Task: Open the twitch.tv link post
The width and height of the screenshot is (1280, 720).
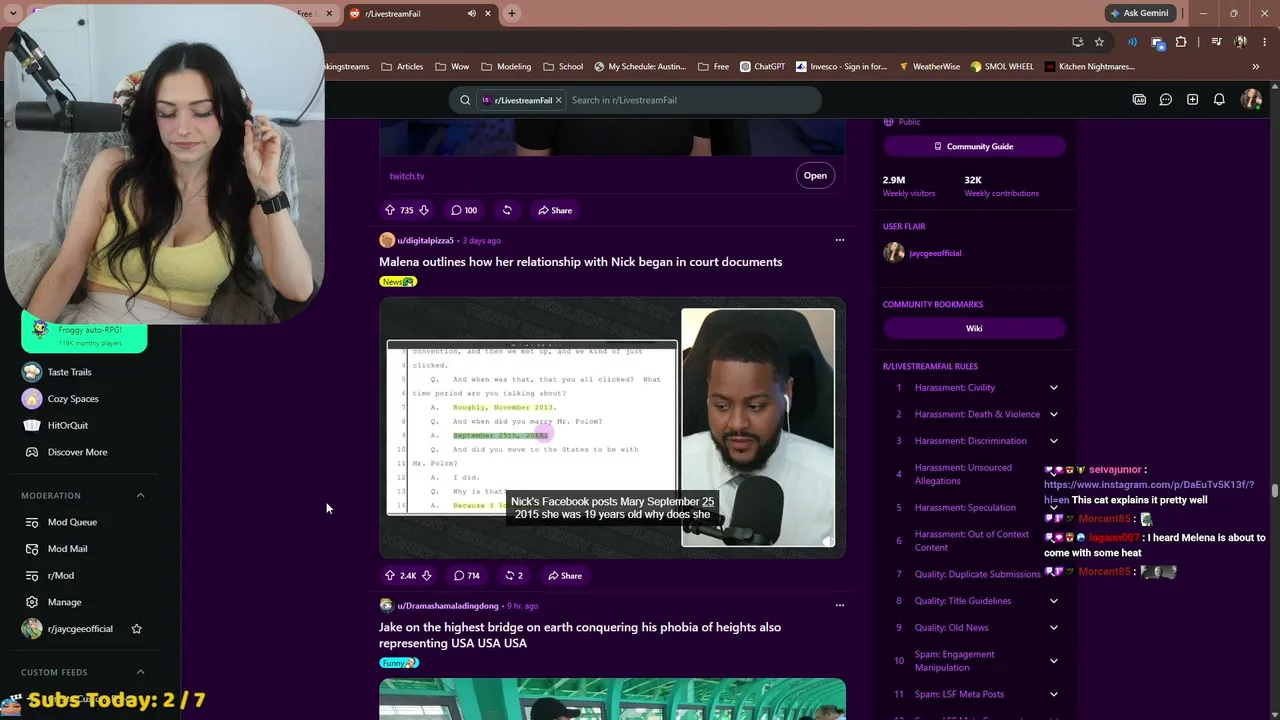Action: click(815, 176)
